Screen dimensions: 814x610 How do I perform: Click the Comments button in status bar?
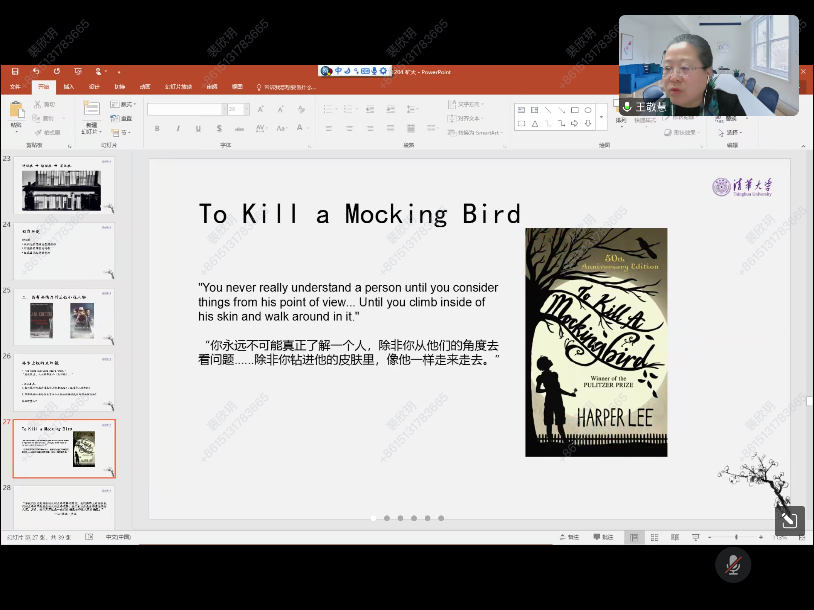coord(603,537)
